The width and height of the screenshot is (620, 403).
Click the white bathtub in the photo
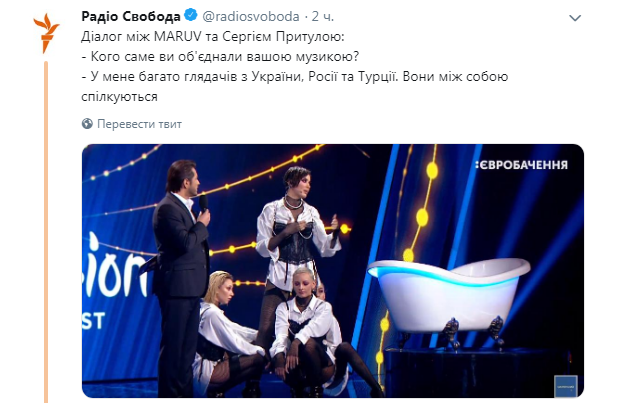click(x=449, y=297)
